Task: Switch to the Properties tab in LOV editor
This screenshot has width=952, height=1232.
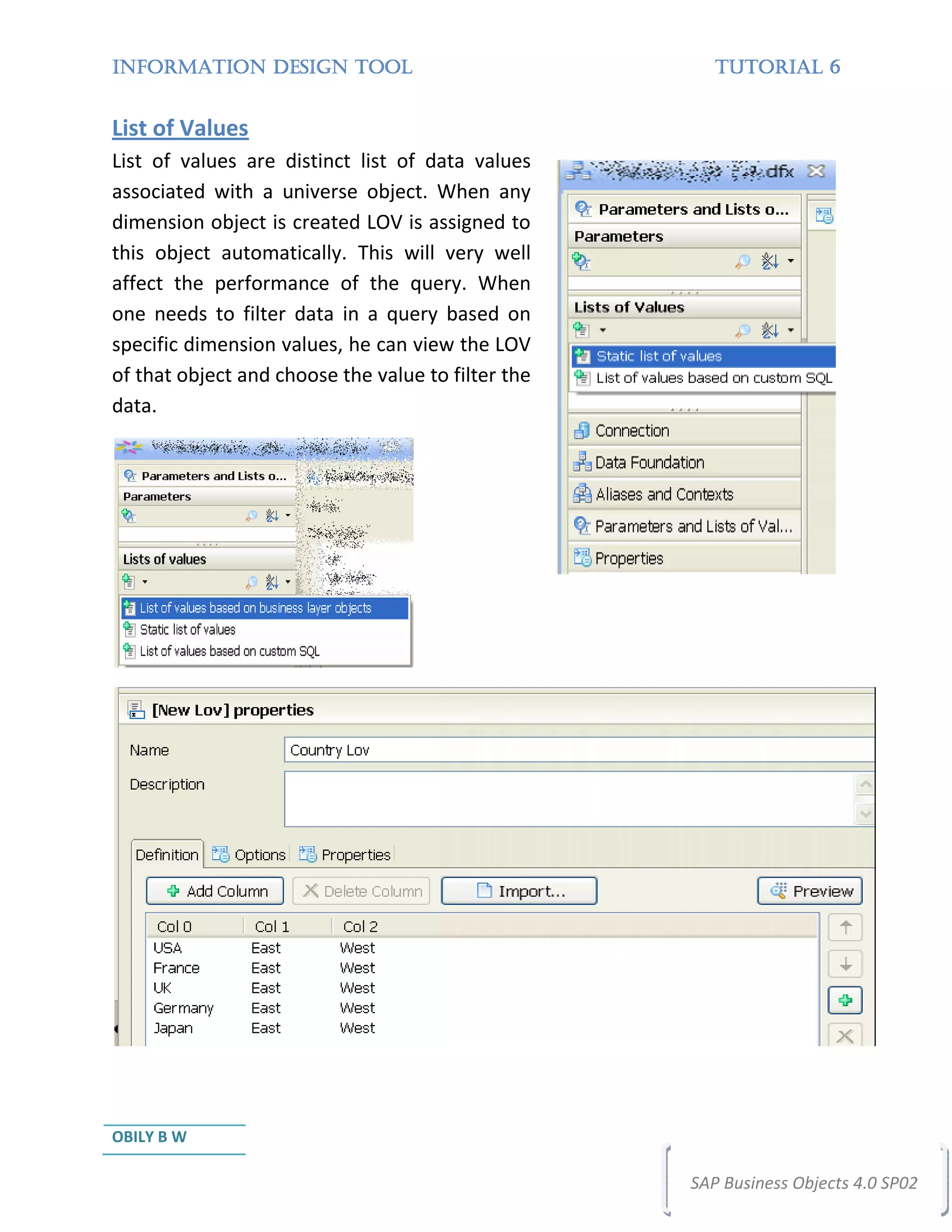Action: pyautogui.click(x=345, y=854)
